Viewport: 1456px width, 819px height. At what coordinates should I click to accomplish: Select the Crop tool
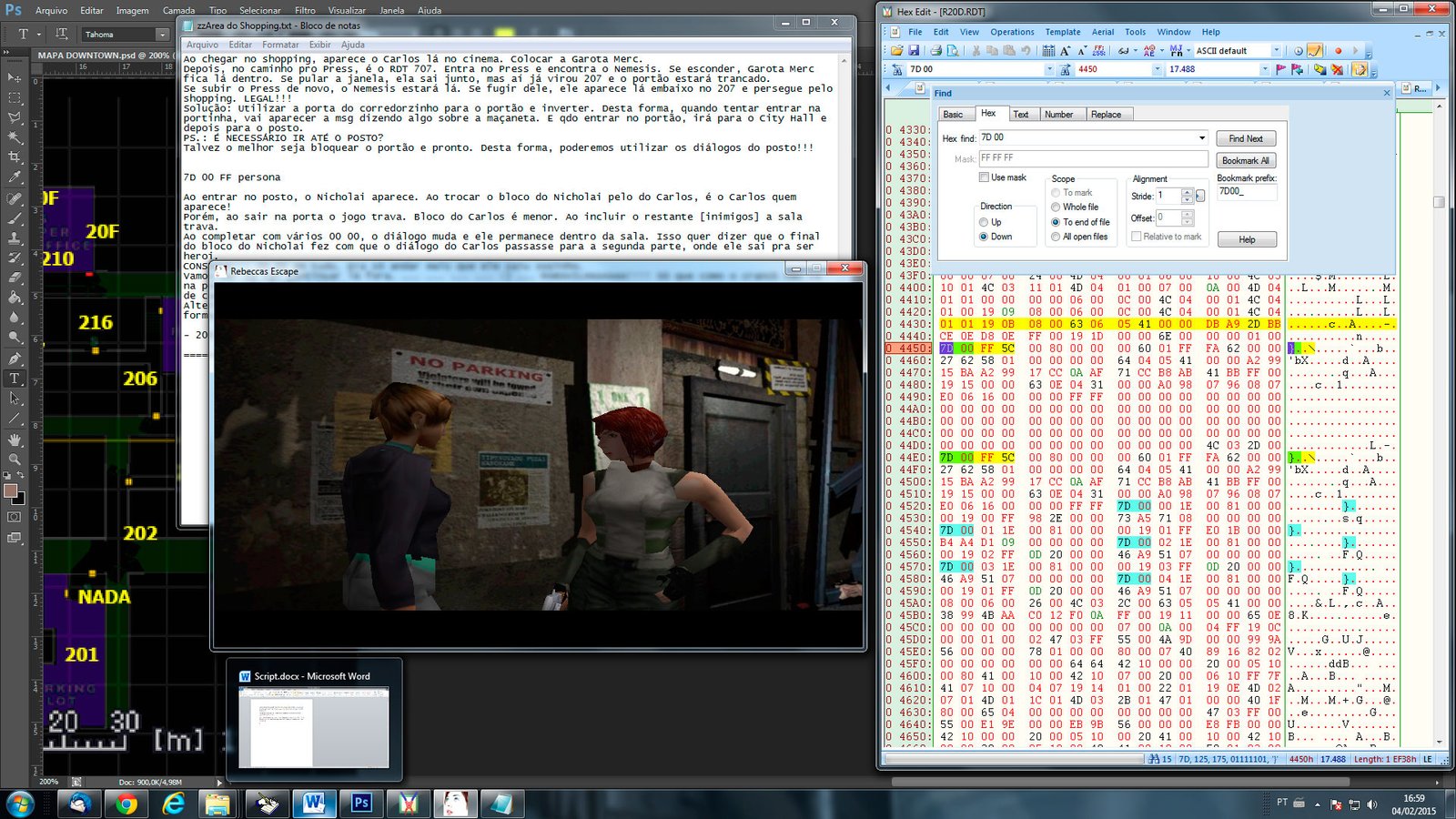(15, 157)
